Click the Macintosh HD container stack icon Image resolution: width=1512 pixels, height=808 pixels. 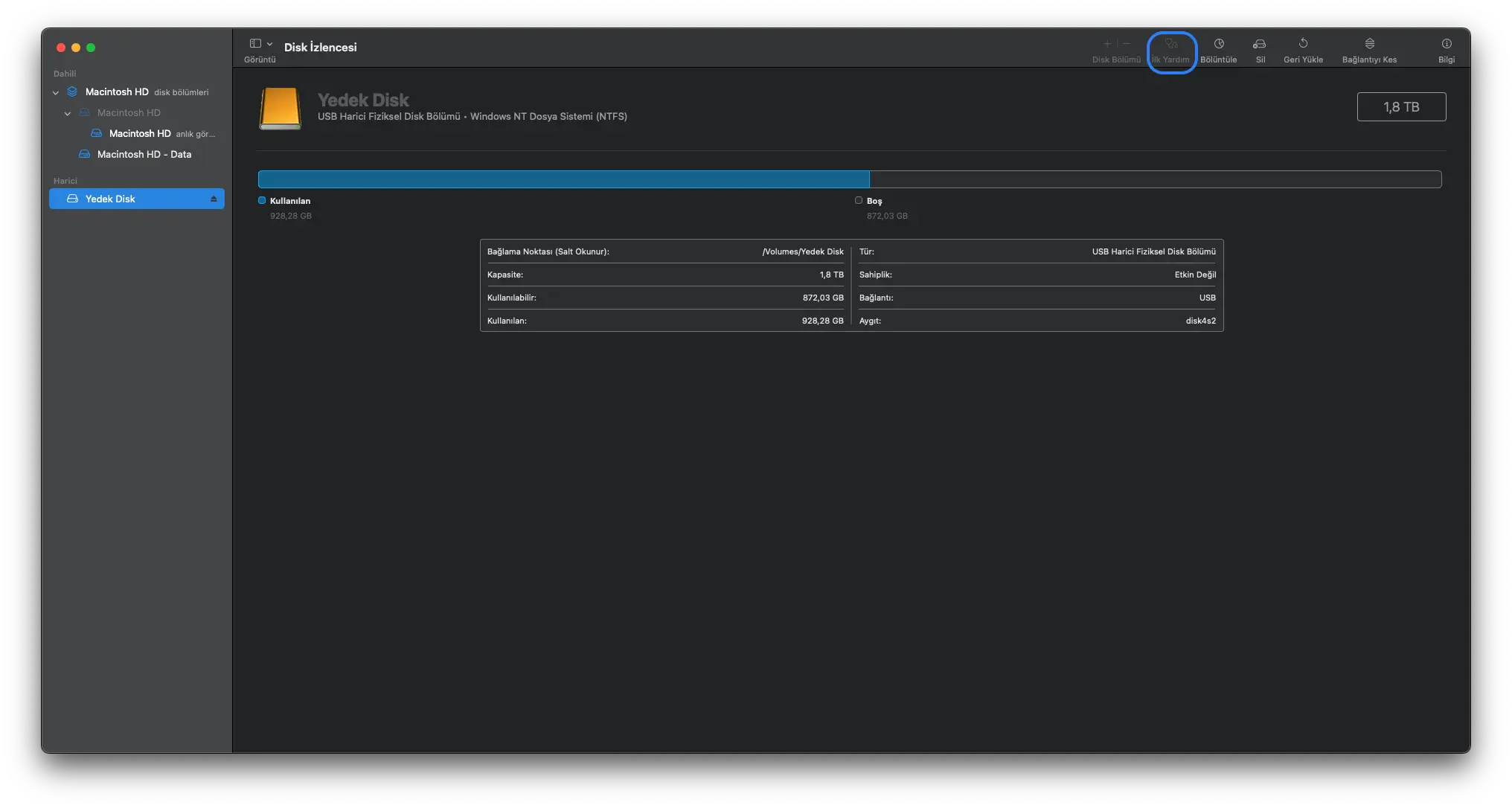point(72,92)
